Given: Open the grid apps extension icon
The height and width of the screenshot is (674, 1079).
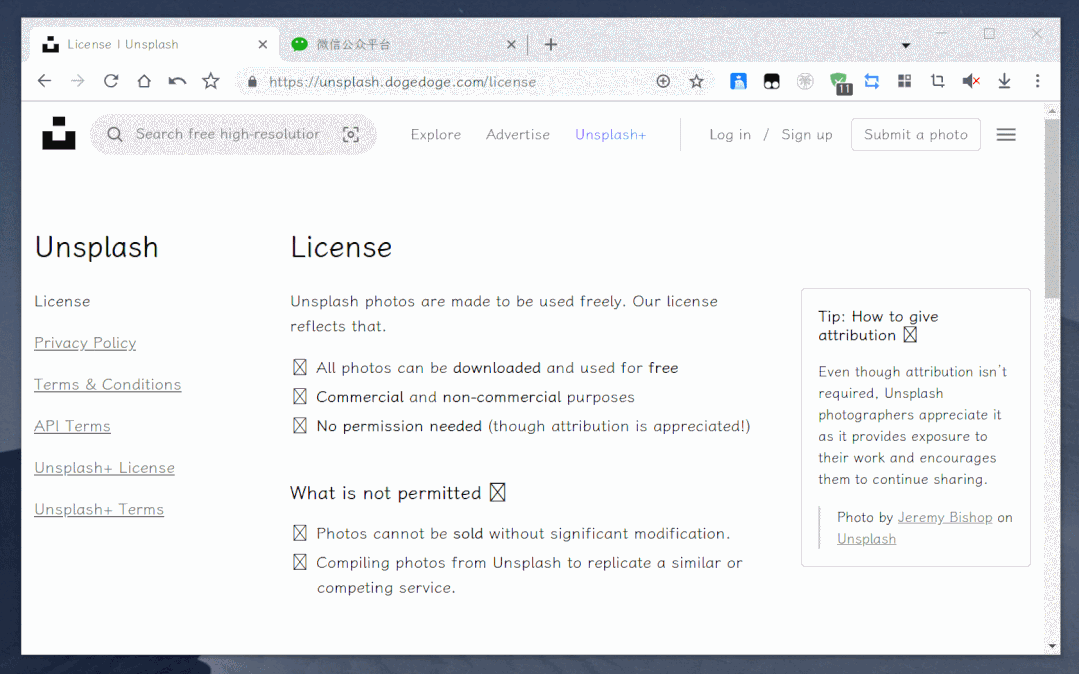Looking at the screenshot, I should tap(905, 81).
